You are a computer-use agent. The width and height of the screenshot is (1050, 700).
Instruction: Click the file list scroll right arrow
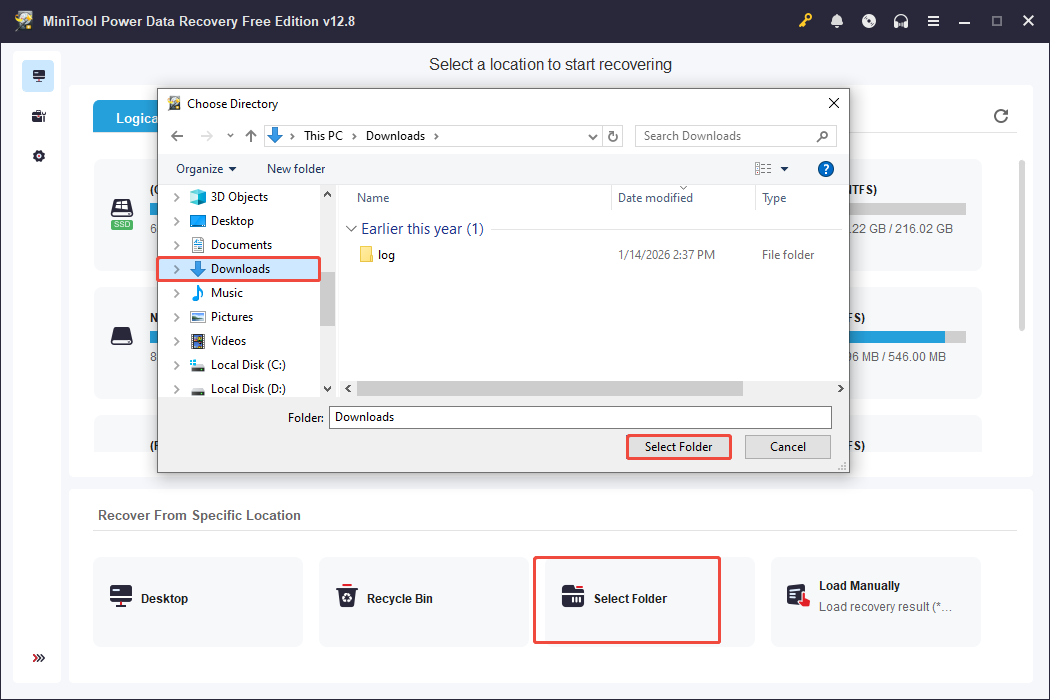pos(840,389)
